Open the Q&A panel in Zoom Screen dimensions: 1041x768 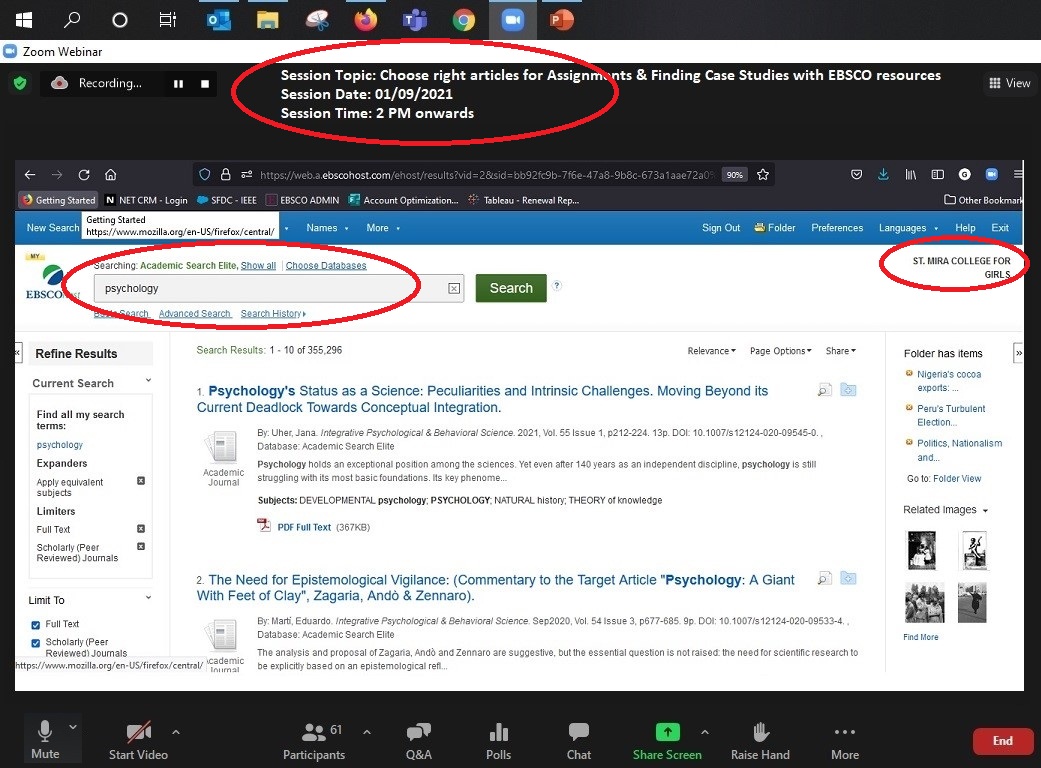point(418,740)
